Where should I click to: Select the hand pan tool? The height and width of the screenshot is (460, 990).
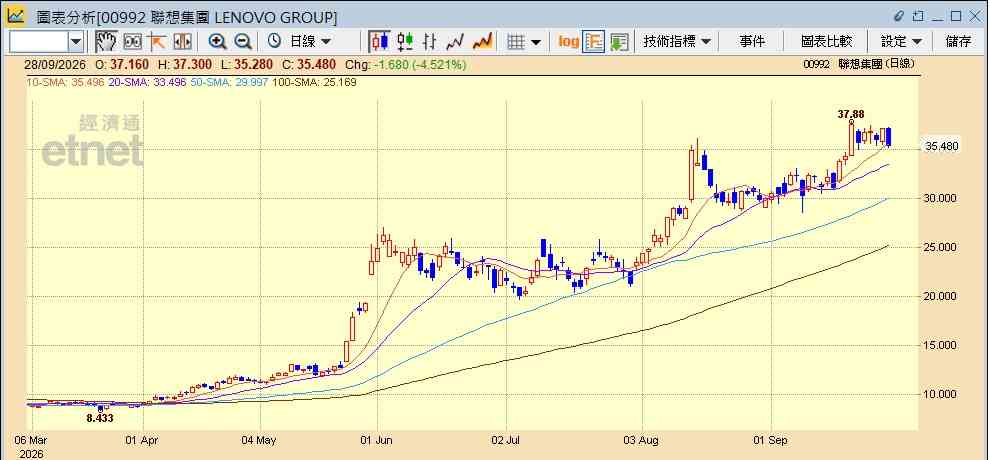coord(106,42)
